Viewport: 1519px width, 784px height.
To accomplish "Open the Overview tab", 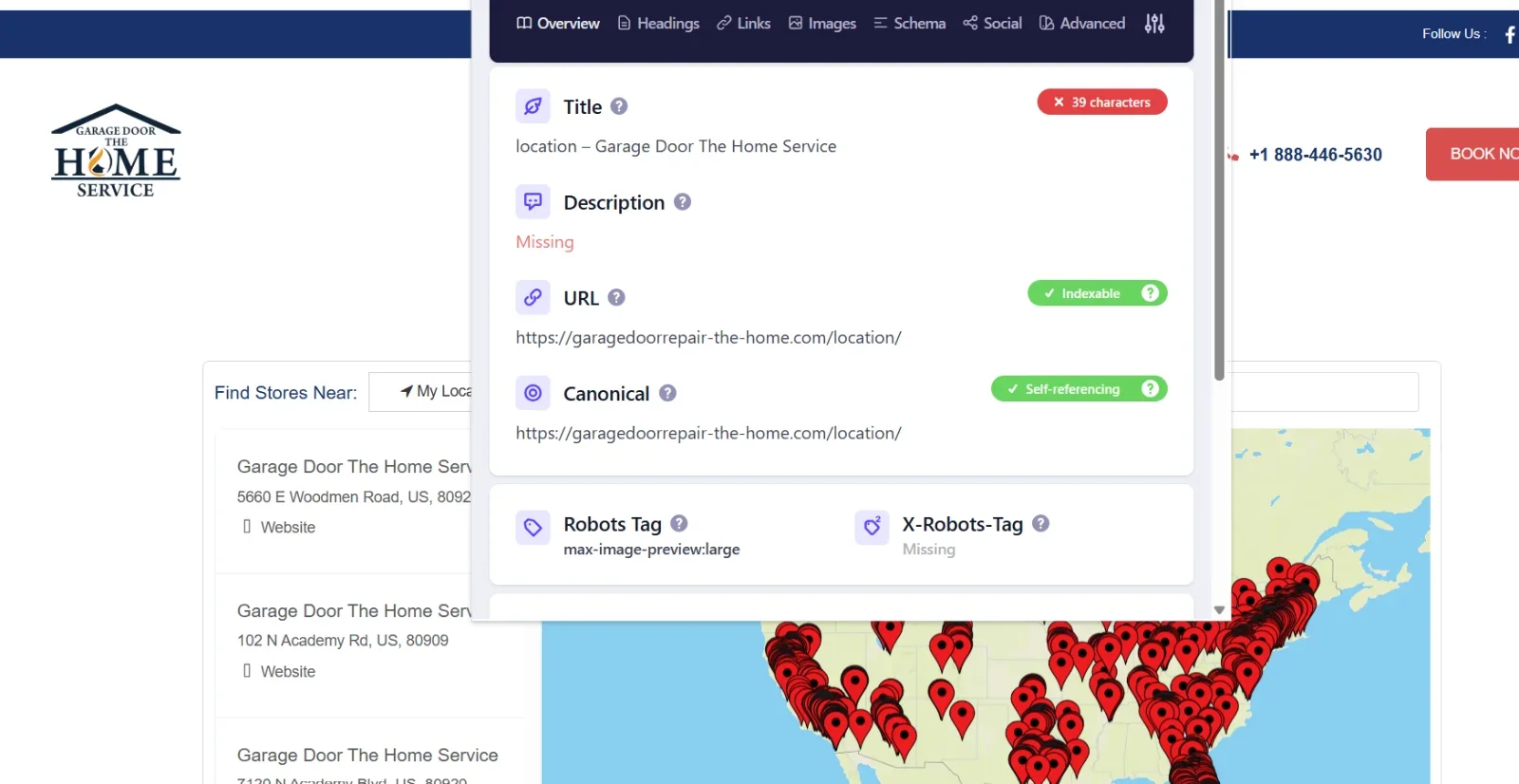I will [558, 24].
